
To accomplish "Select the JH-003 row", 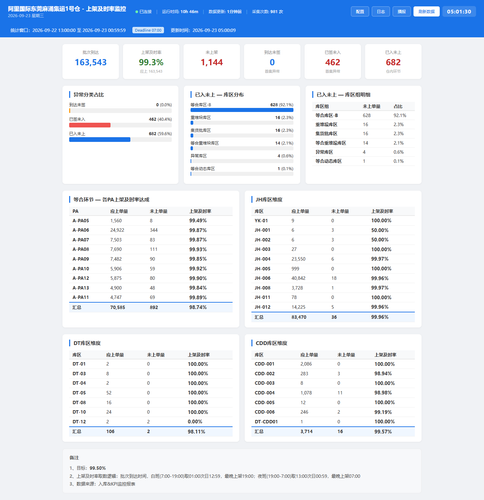I will pyautogui.click(x=333, y=249).
